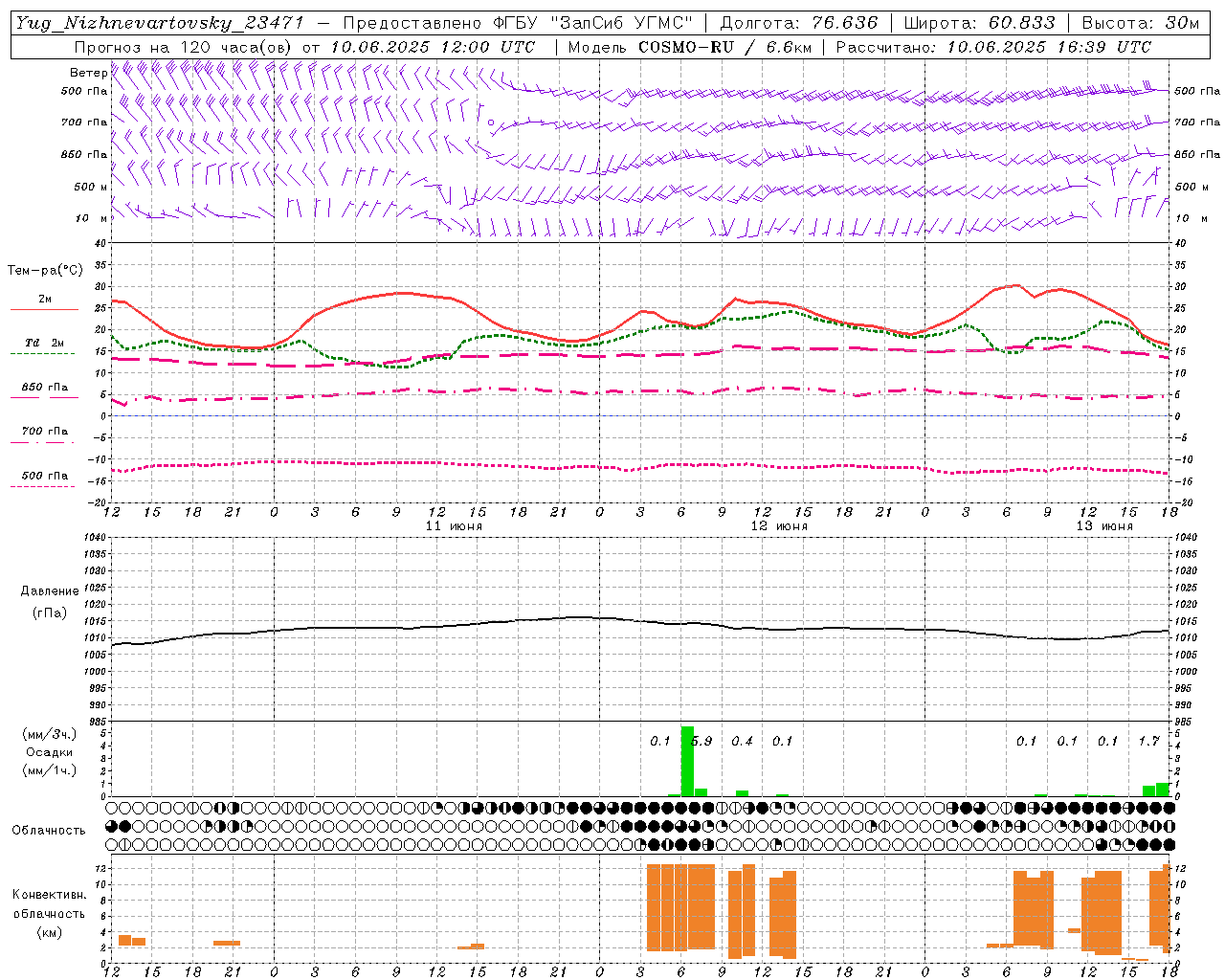Click the longitude value Долгота: 76.636
The width and height of the screenshot is (1225, 980).
coord(798,23)
